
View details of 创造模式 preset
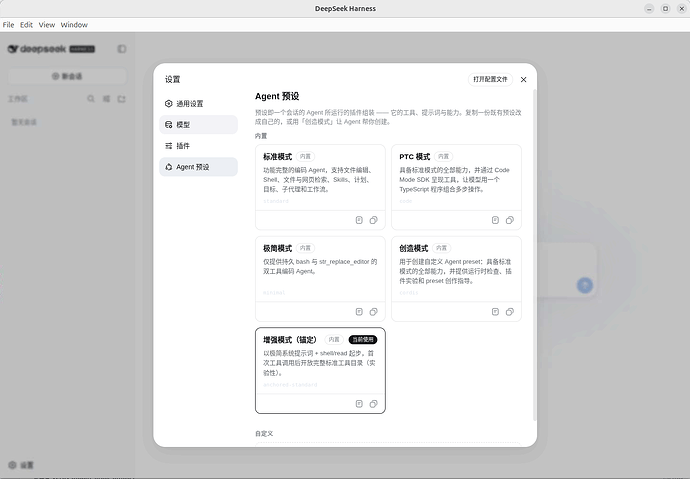(x=495, y=312)
